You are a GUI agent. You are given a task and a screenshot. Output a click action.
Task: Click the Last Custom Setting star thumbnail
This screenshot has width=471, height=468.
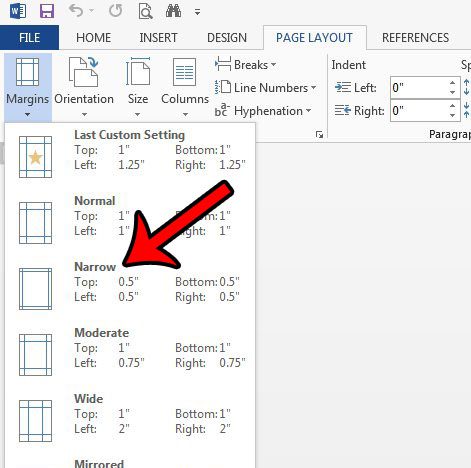(35, 157)
